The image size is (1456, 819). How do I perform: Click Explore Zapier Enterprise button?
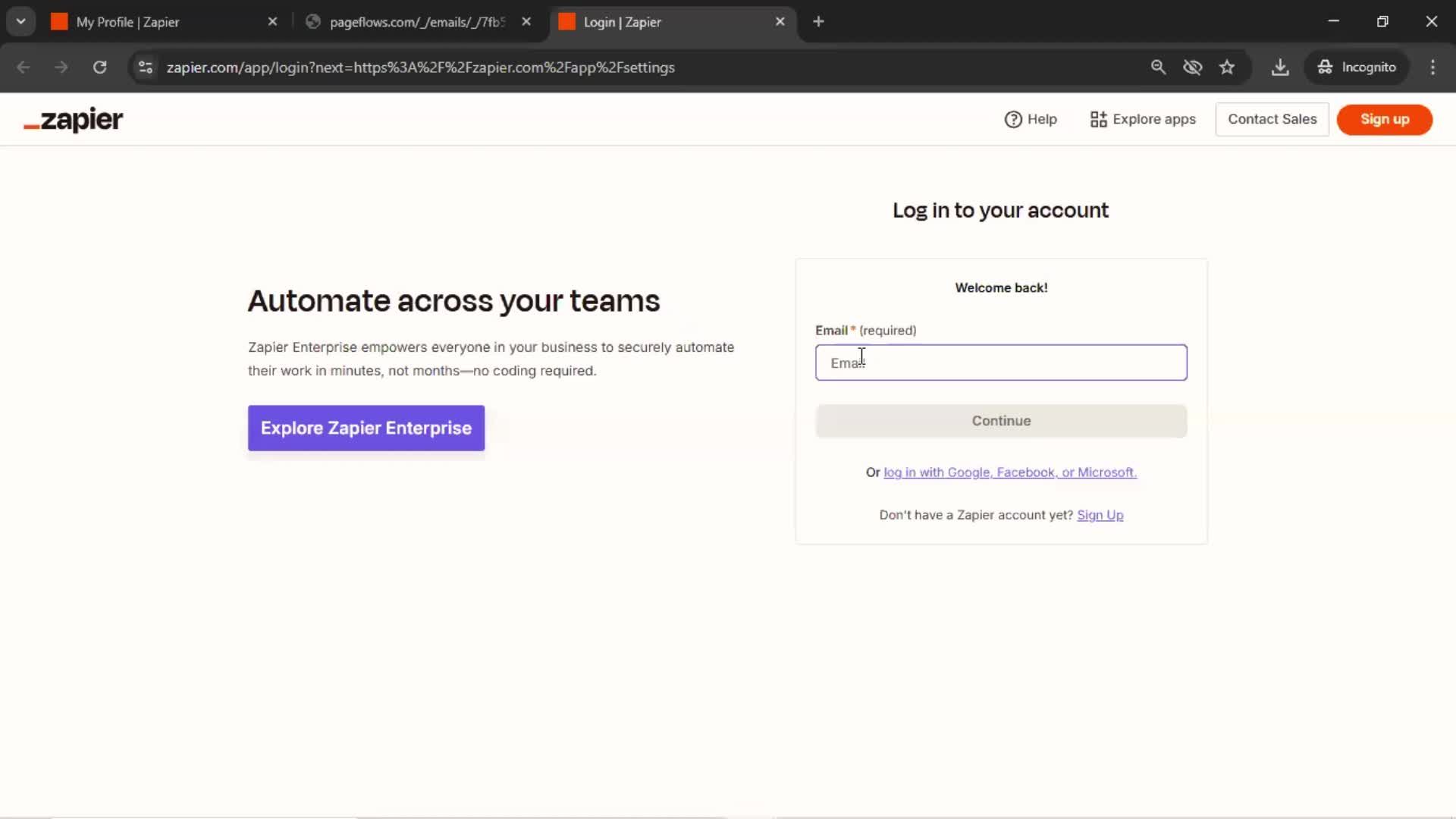click(366, 428)
